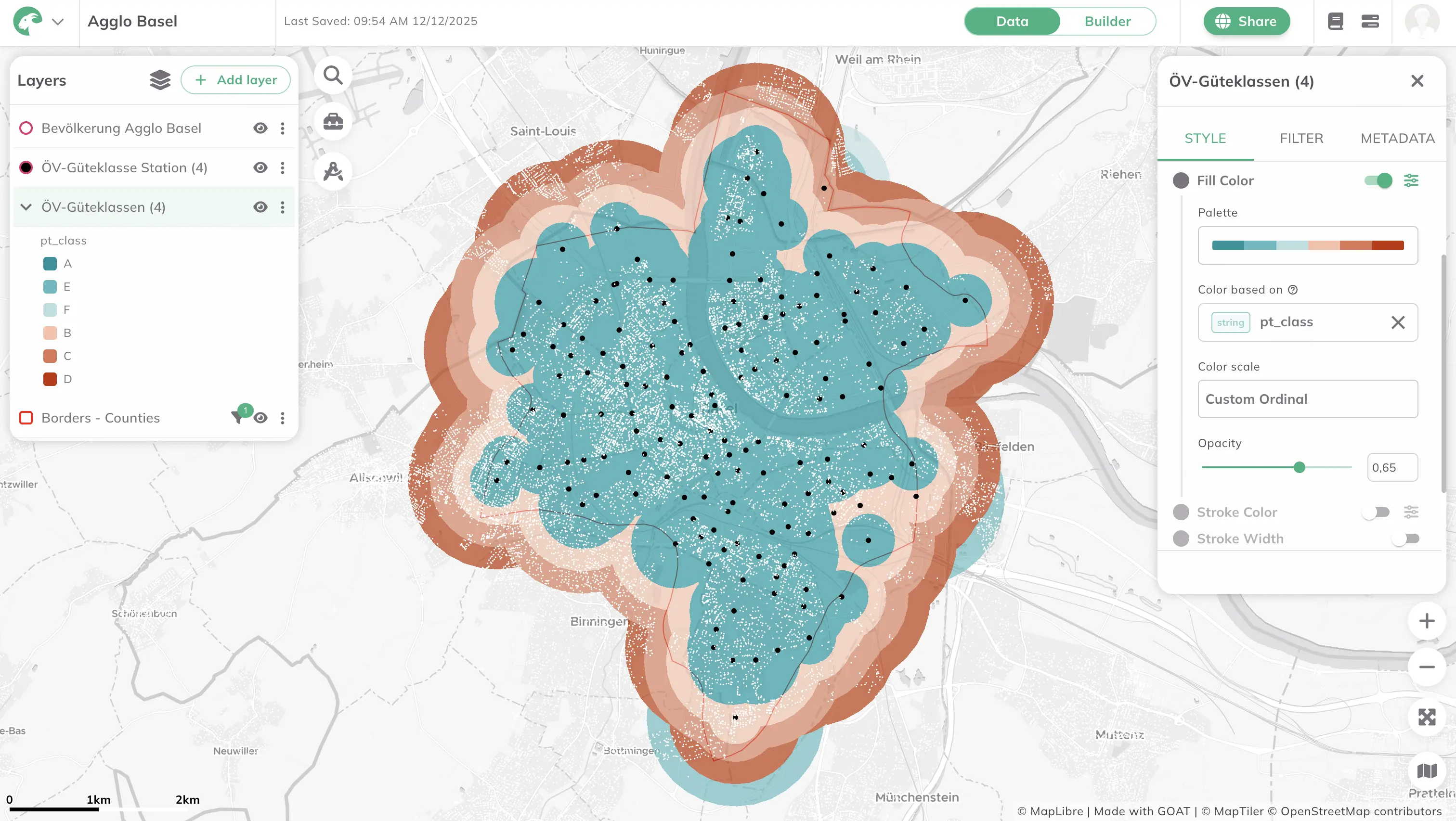
Task: Click the layer stacking icon in the Layers panel
Action: pyautogui.click(x=160, y=80)
